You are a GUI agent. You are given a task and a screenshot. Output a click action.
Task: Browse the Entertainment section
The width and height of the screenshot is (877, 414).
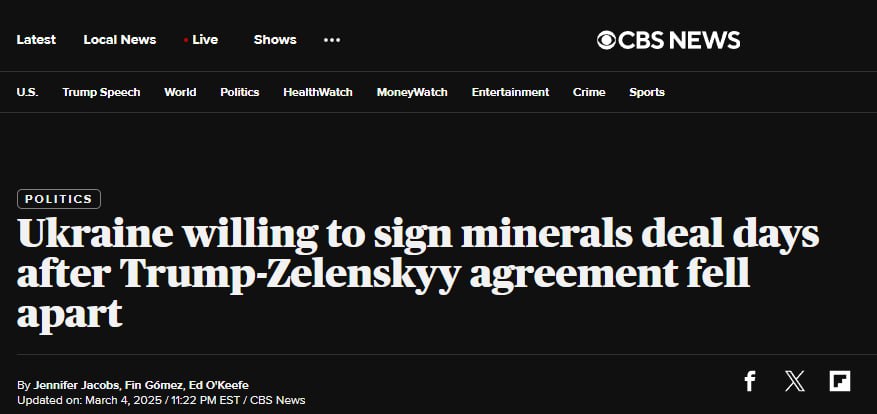[x=510, y=92]
